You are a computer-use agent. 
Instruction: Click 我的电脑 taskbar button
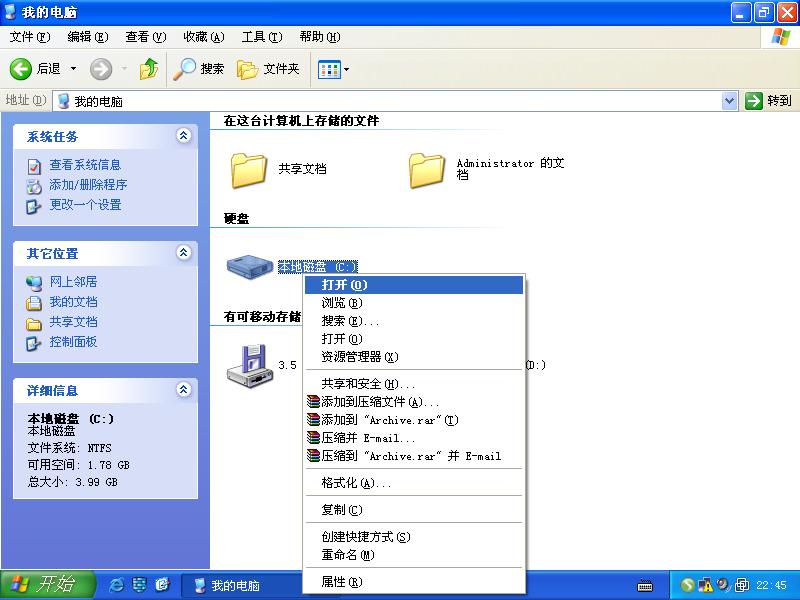pyautogui.click(x=242, y=585)
